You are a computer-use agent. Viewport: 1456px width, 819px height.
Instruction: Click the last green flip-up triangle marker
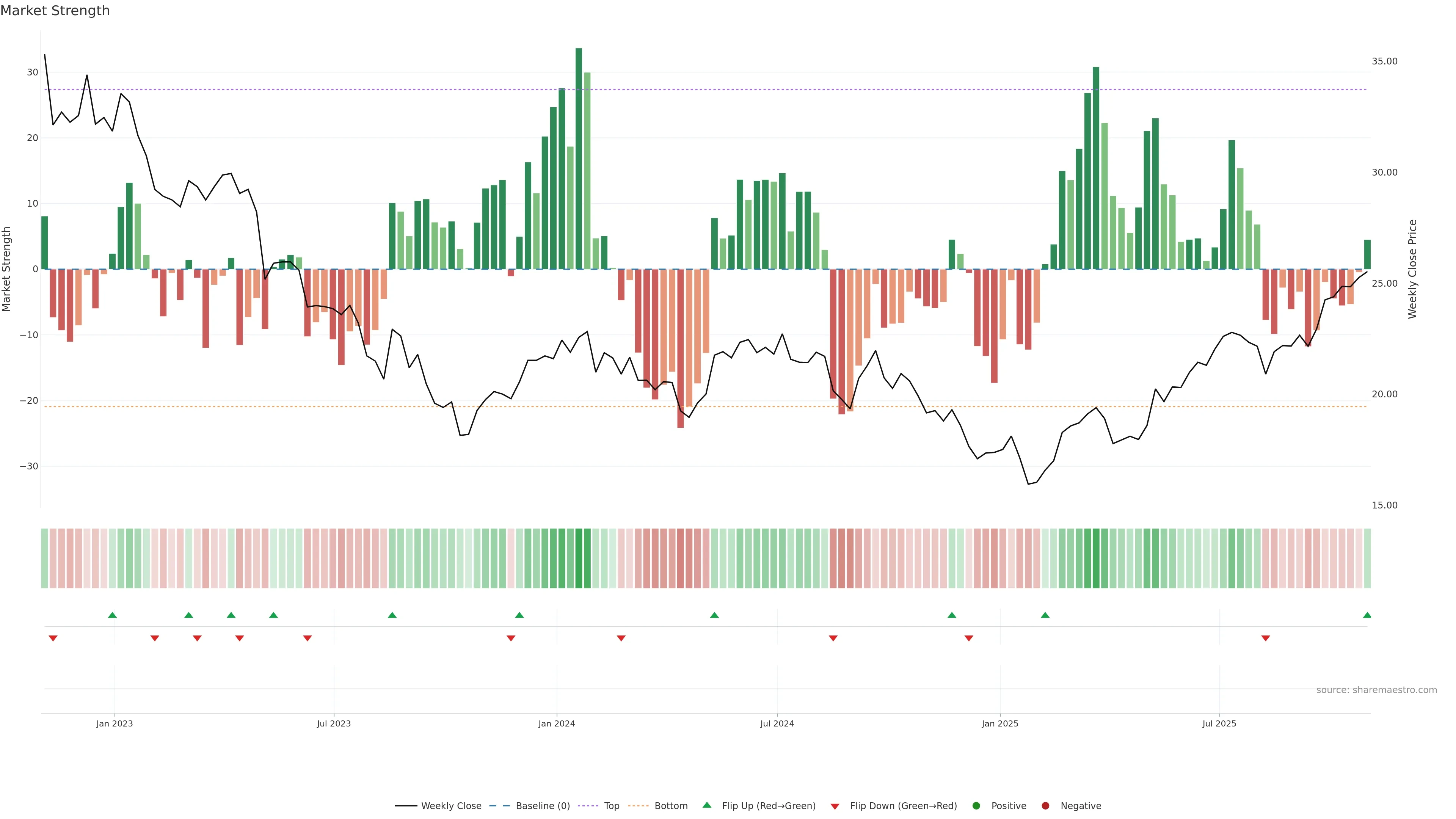click(x=1367, y=615)
